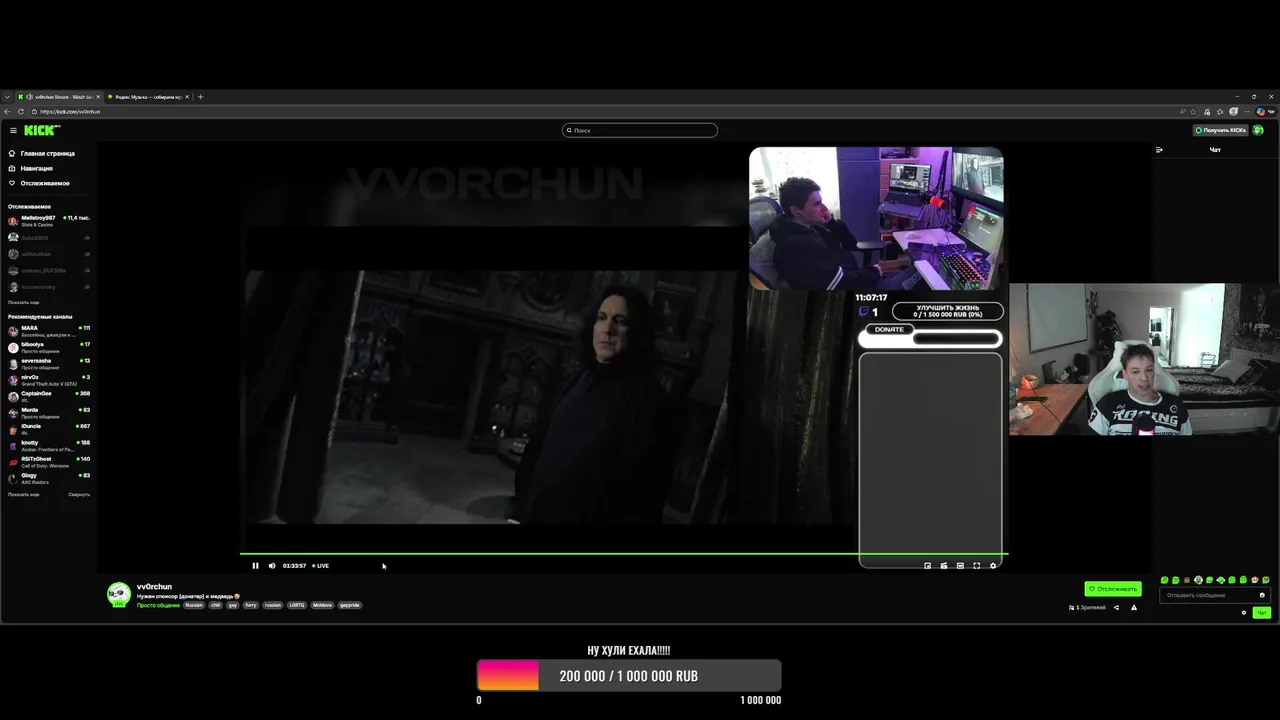The width and height of the screenshot is (1280, 720).
Task: Toggle theater mode in player
Action: point(960,566)
